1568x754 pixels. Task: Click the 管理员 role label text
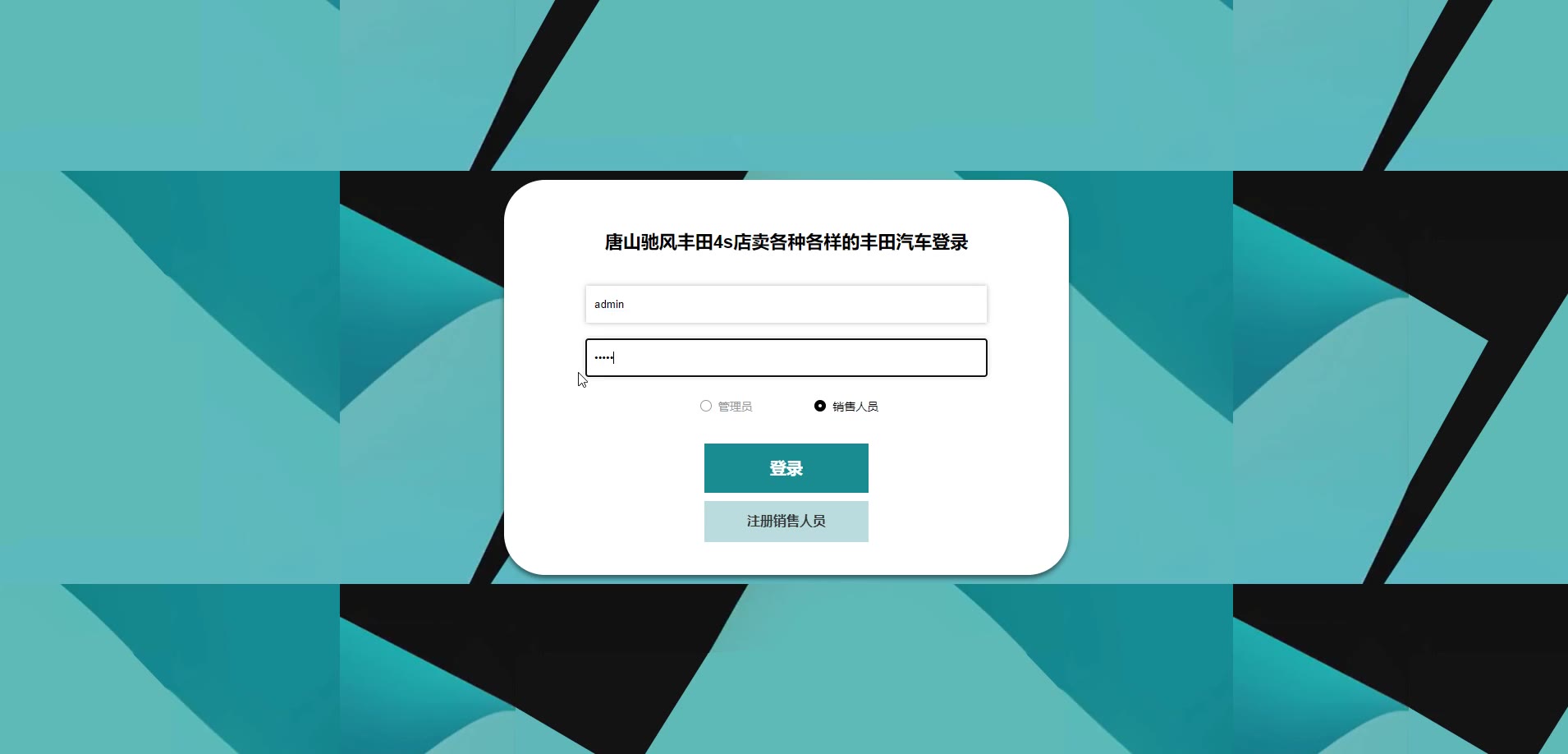pyautogui.click(x=735, y=407)
